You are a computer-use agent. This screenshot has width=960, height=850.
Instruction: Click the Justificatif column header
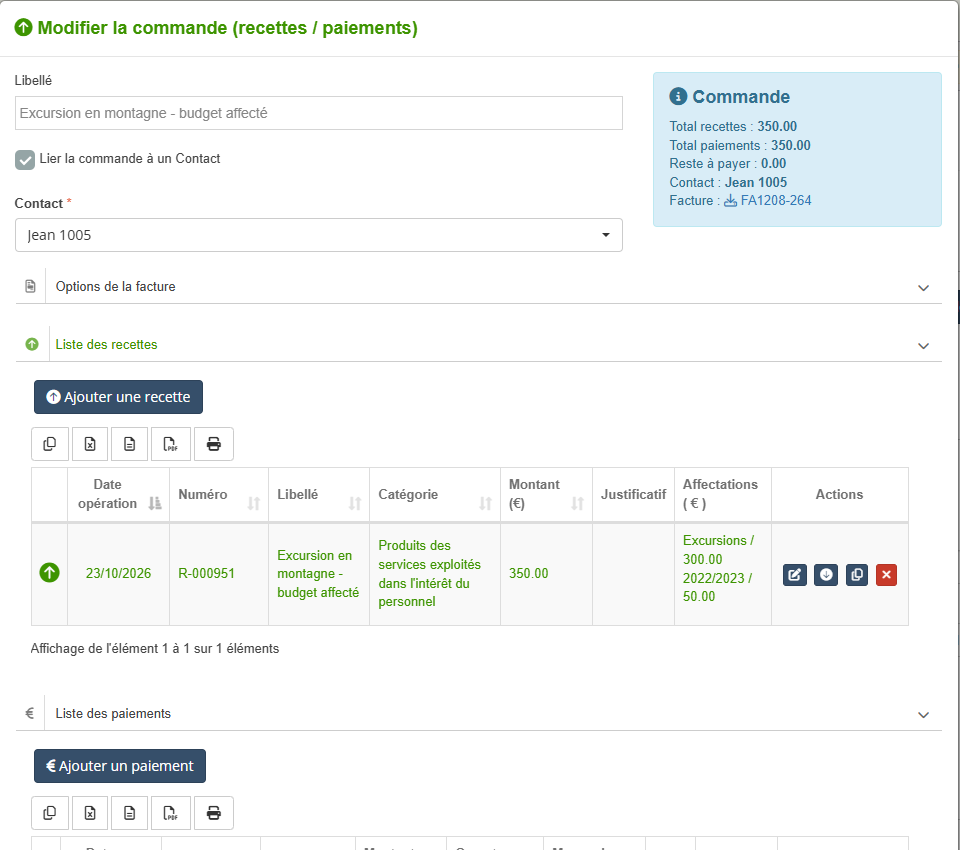(633, 494)
